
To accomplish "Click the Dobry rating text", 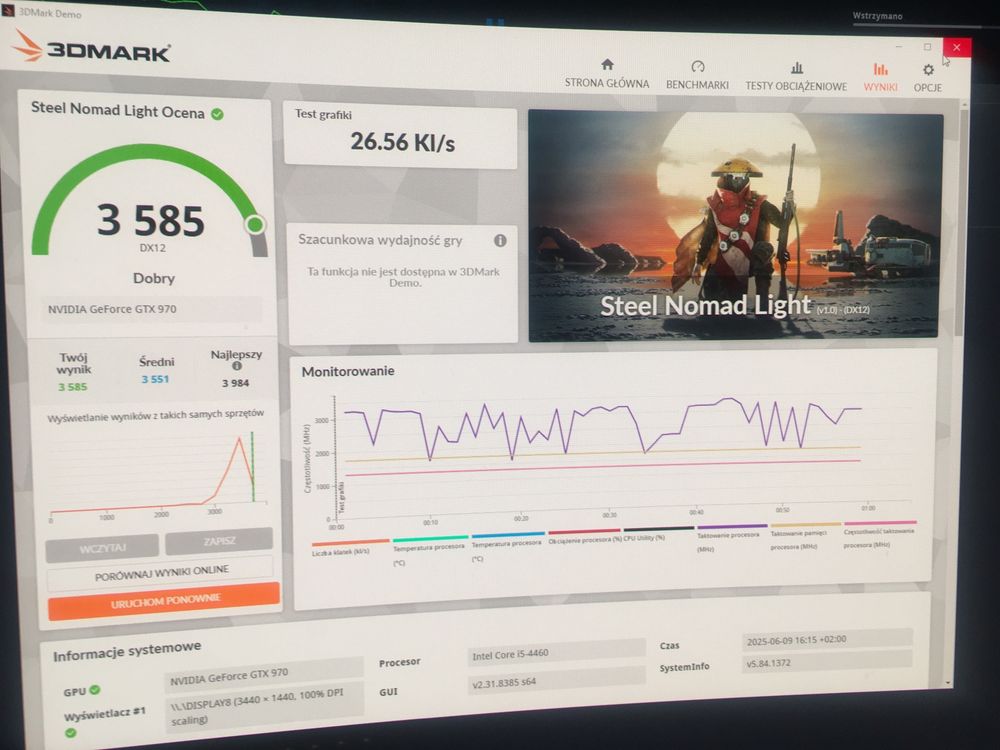I will click(154, 278).
